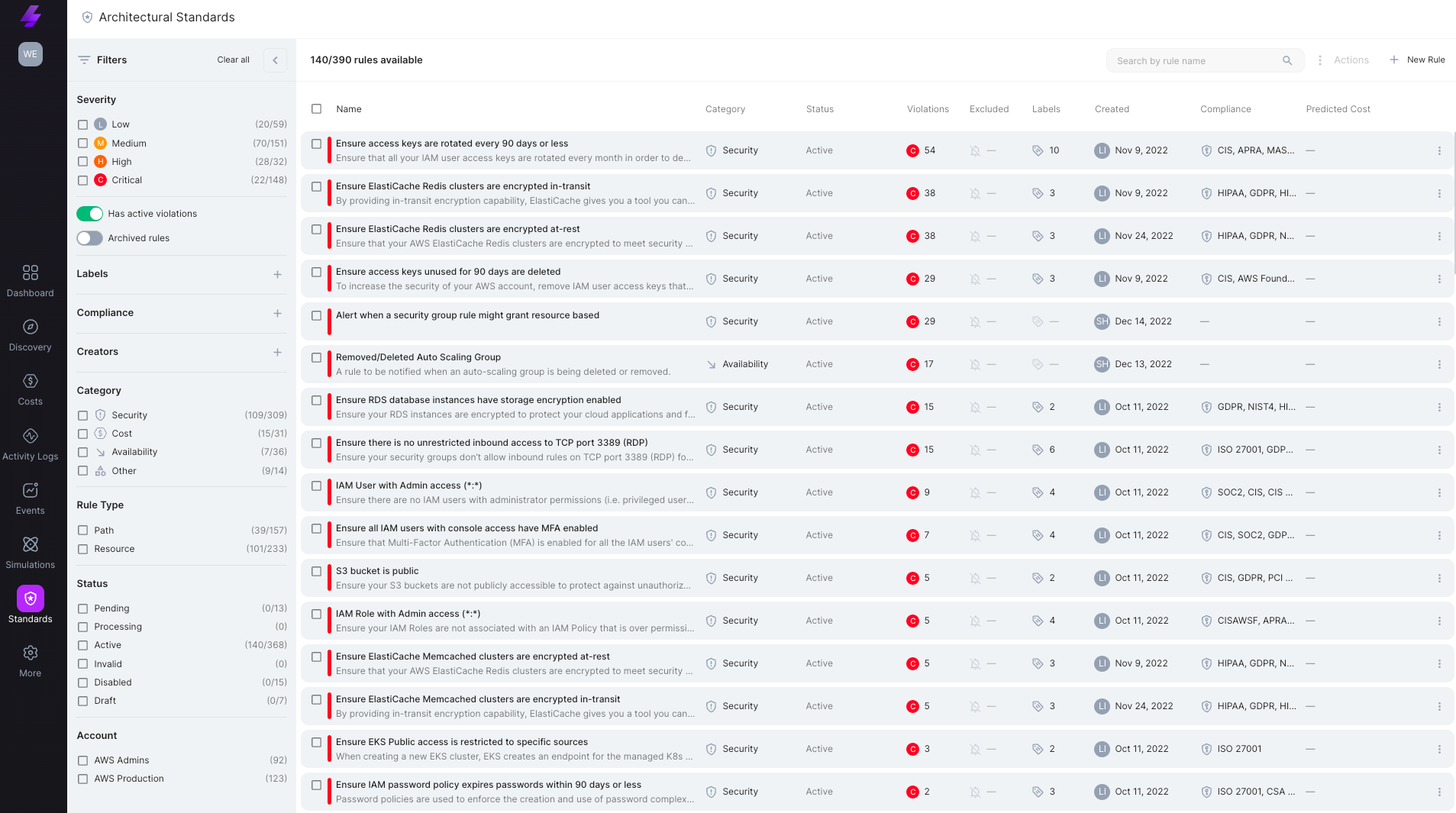Viewport: 1456px width, 813px height.
Task: Check the AWS Production account filter
Action: click(82, 779)
